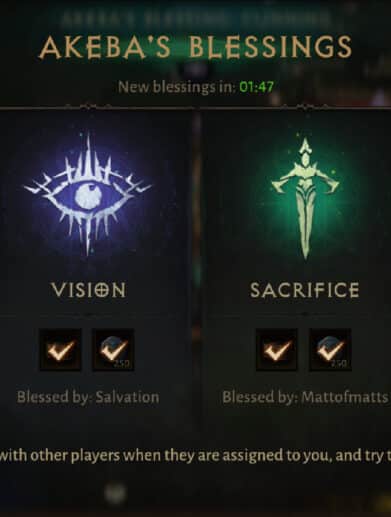Click the Vision blessing title
391x517 pixels.
[88, 290]
